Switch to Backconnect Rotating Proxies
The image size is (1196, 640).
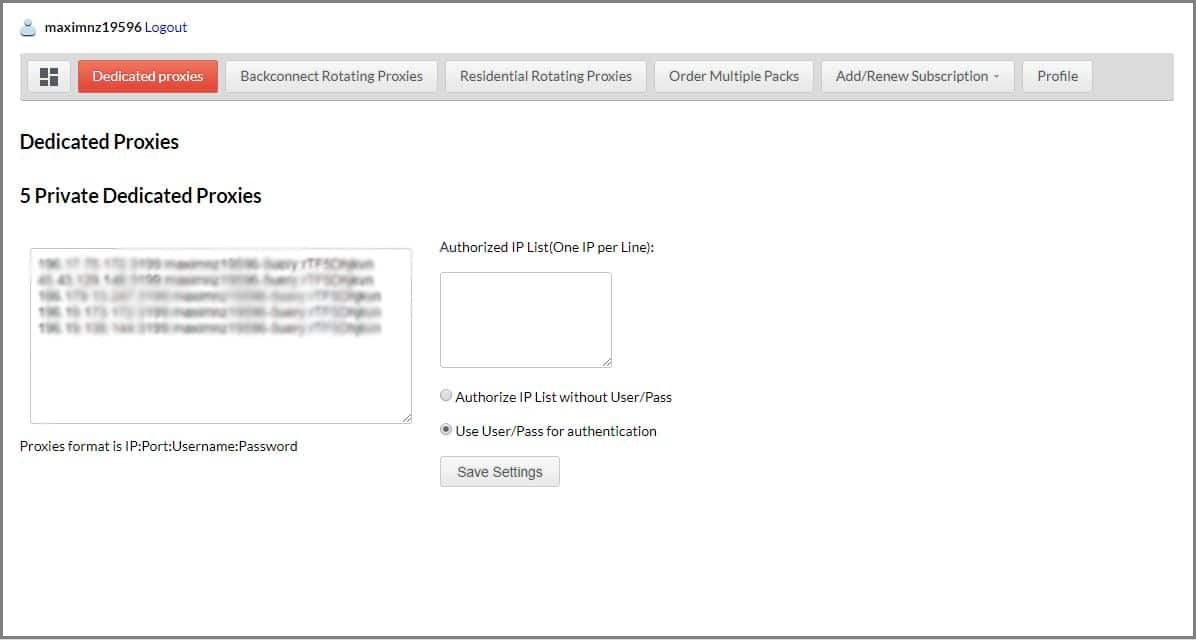[x=331, y=76]
